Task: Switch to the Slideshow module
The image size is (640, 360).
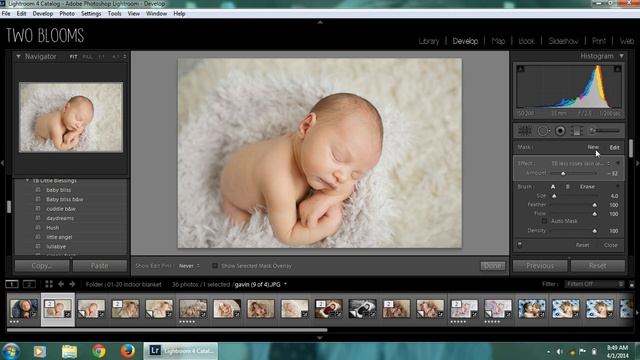Action: coord(563,41)
